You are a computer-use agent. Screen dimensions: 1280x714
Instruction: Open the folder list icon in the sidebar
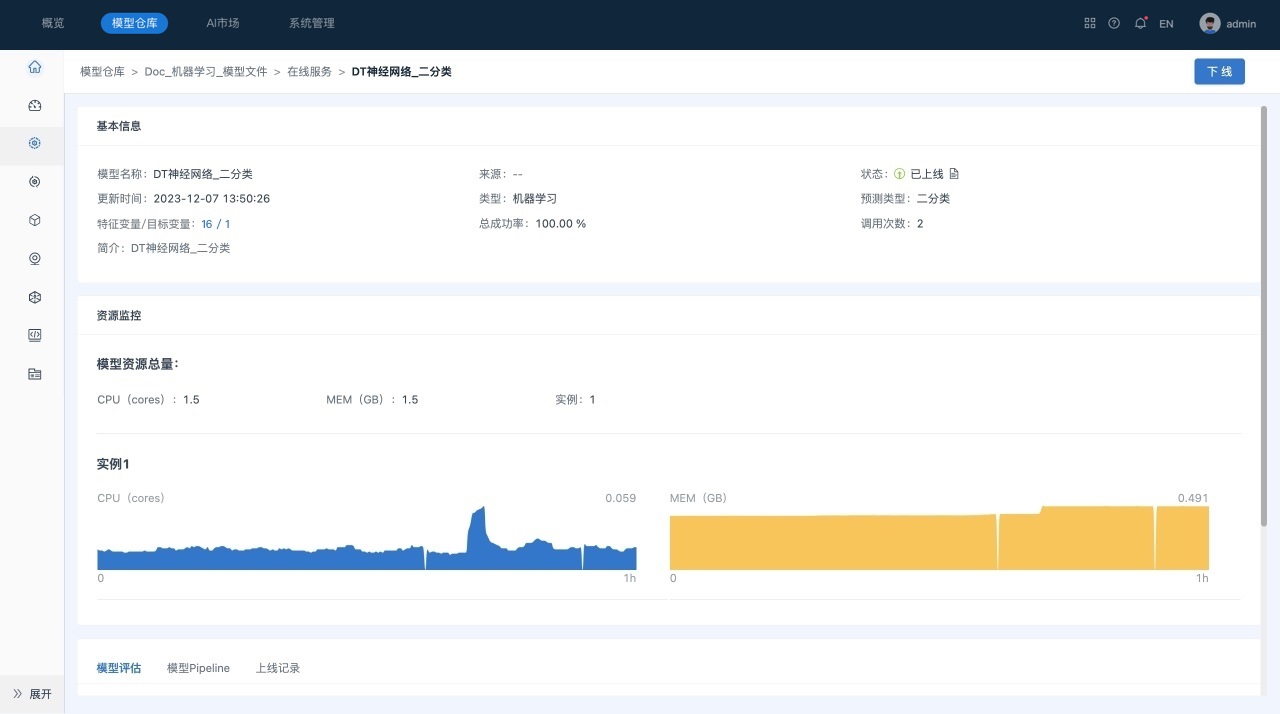pyautogui.click(x=35, y=374)
